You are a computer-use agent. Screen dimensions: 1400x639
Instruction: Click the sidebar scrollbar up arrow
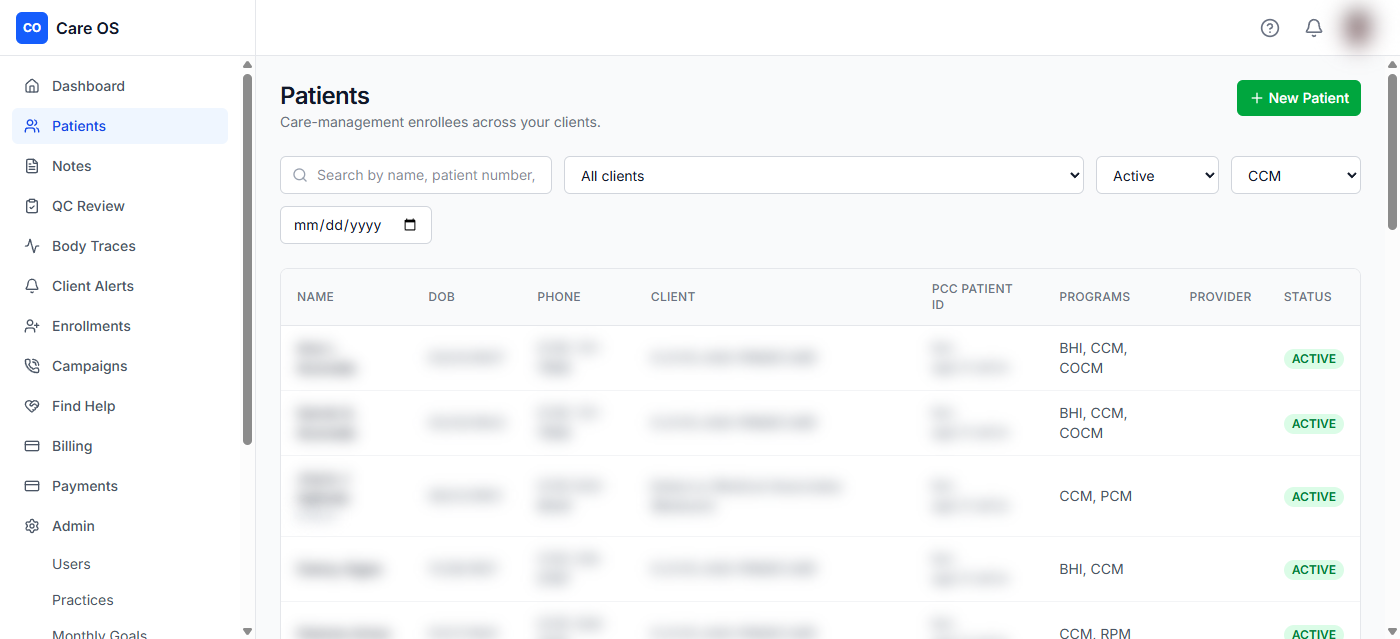click(247, 65)
